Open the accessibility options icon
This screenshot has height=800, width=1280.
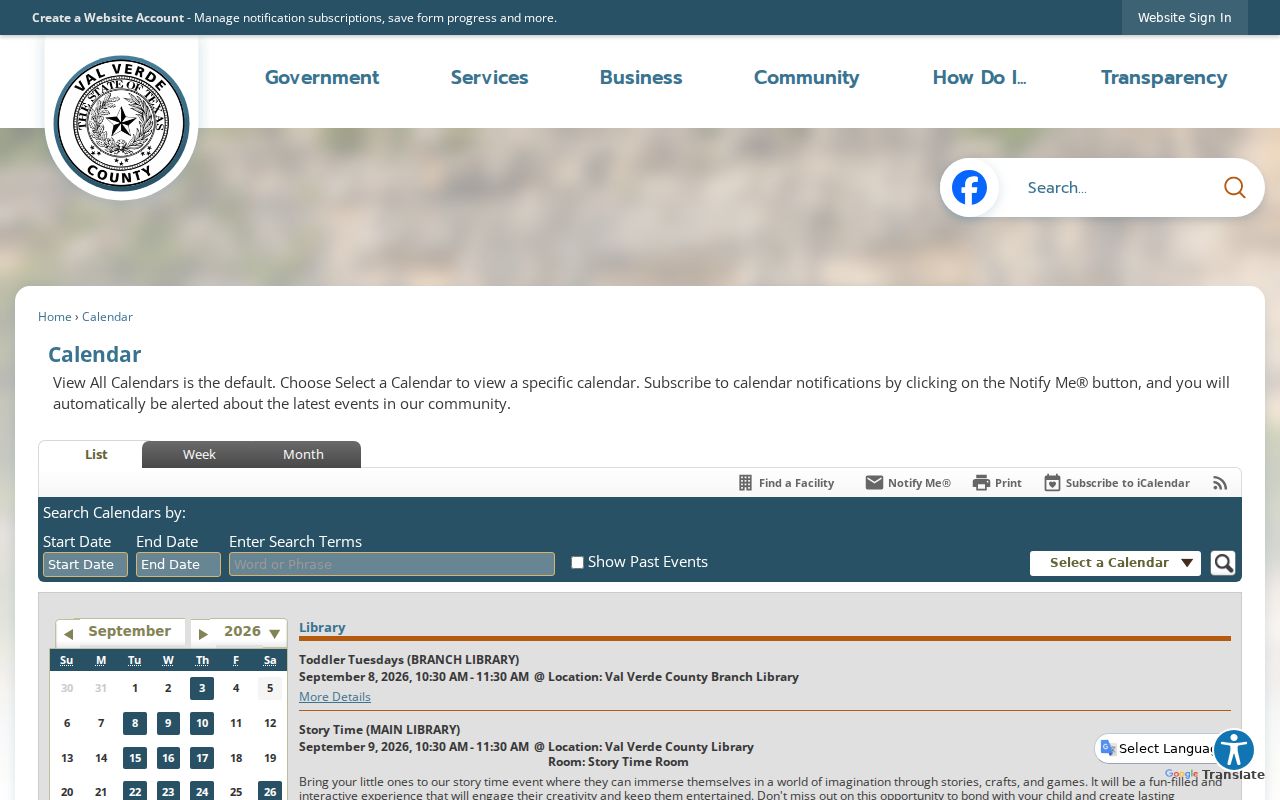[1234, 750]
